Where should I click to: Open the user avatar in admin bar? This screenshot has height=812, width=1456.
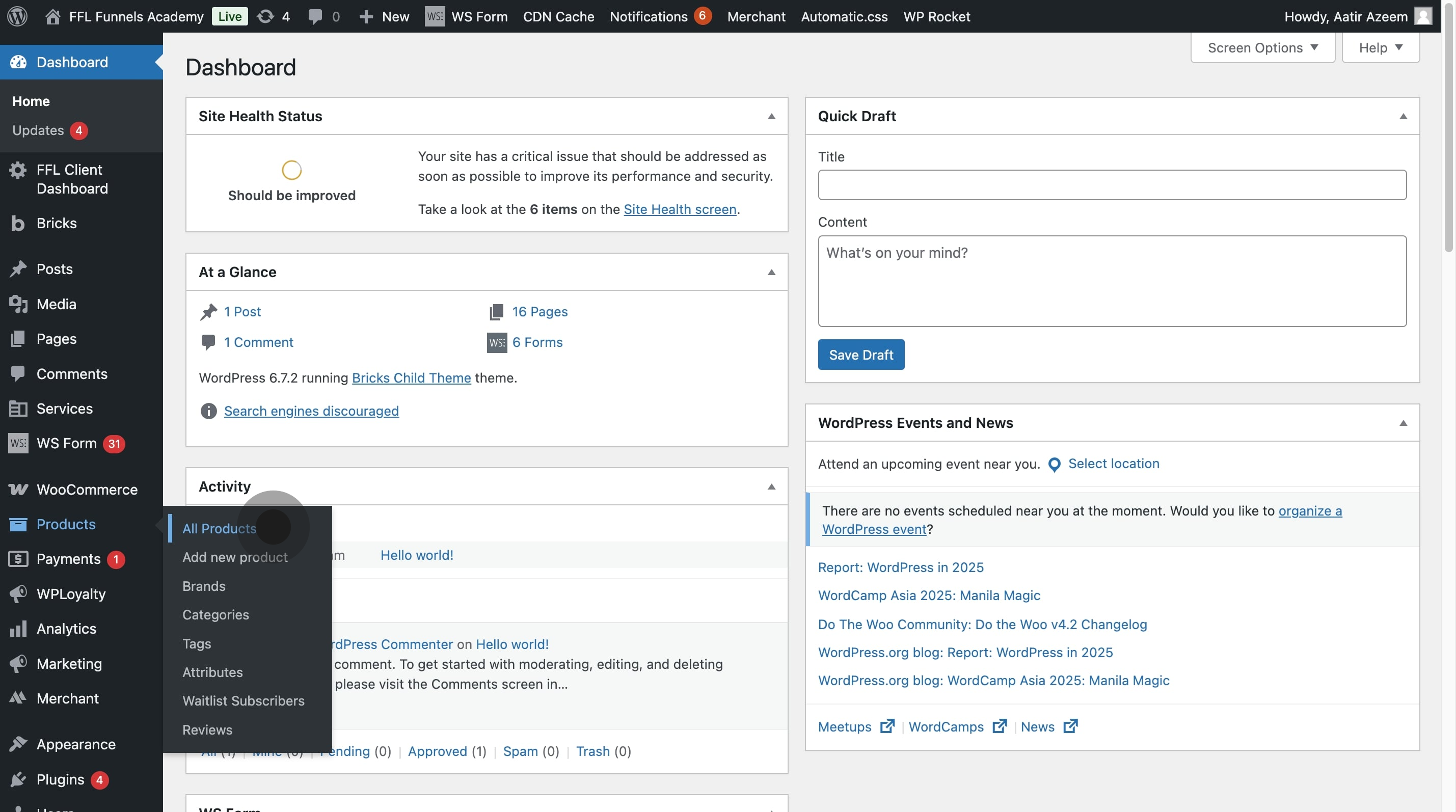1423,16
